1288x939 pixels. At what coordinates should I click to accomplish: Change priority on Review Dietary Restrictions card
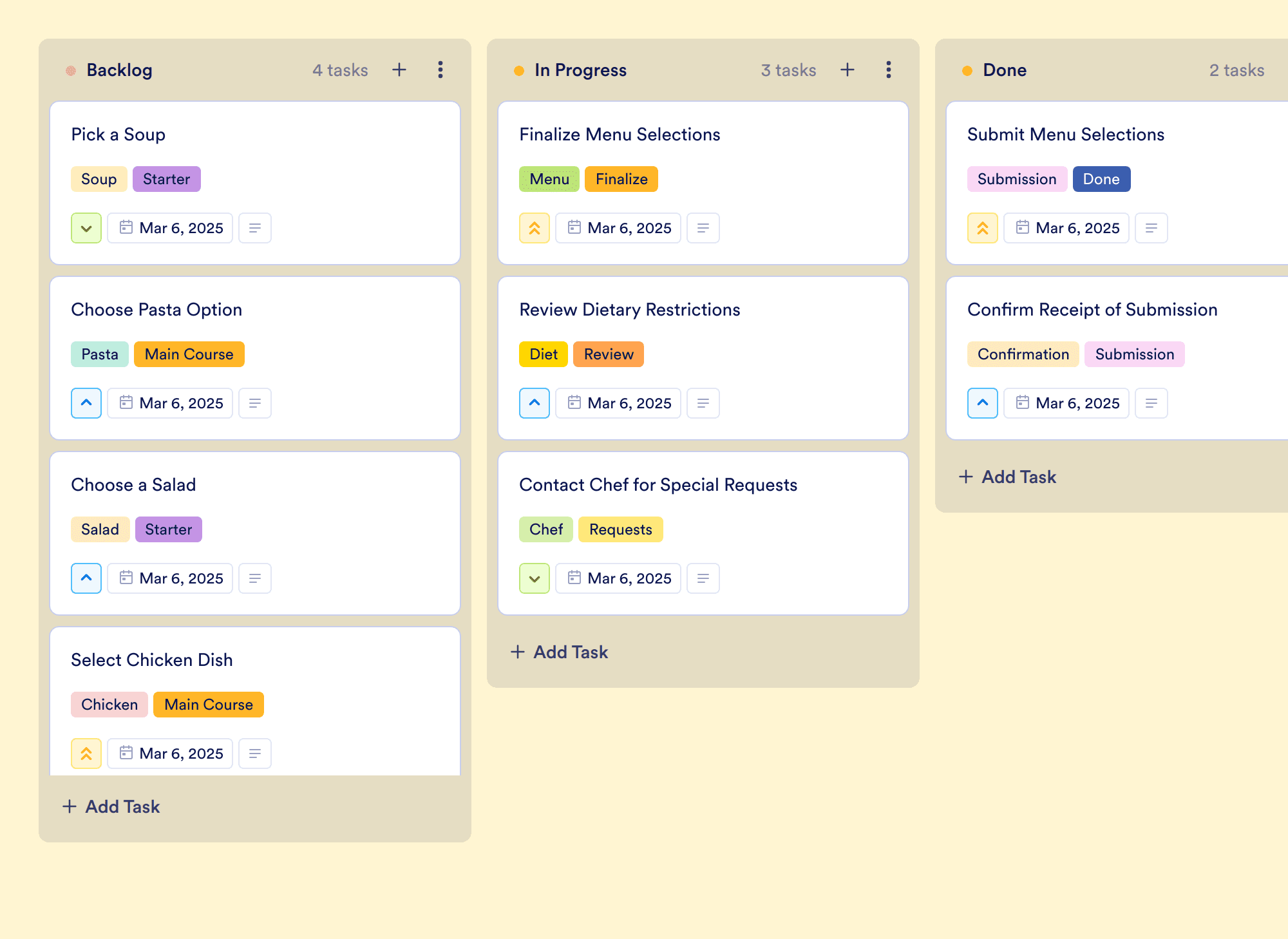535,403
